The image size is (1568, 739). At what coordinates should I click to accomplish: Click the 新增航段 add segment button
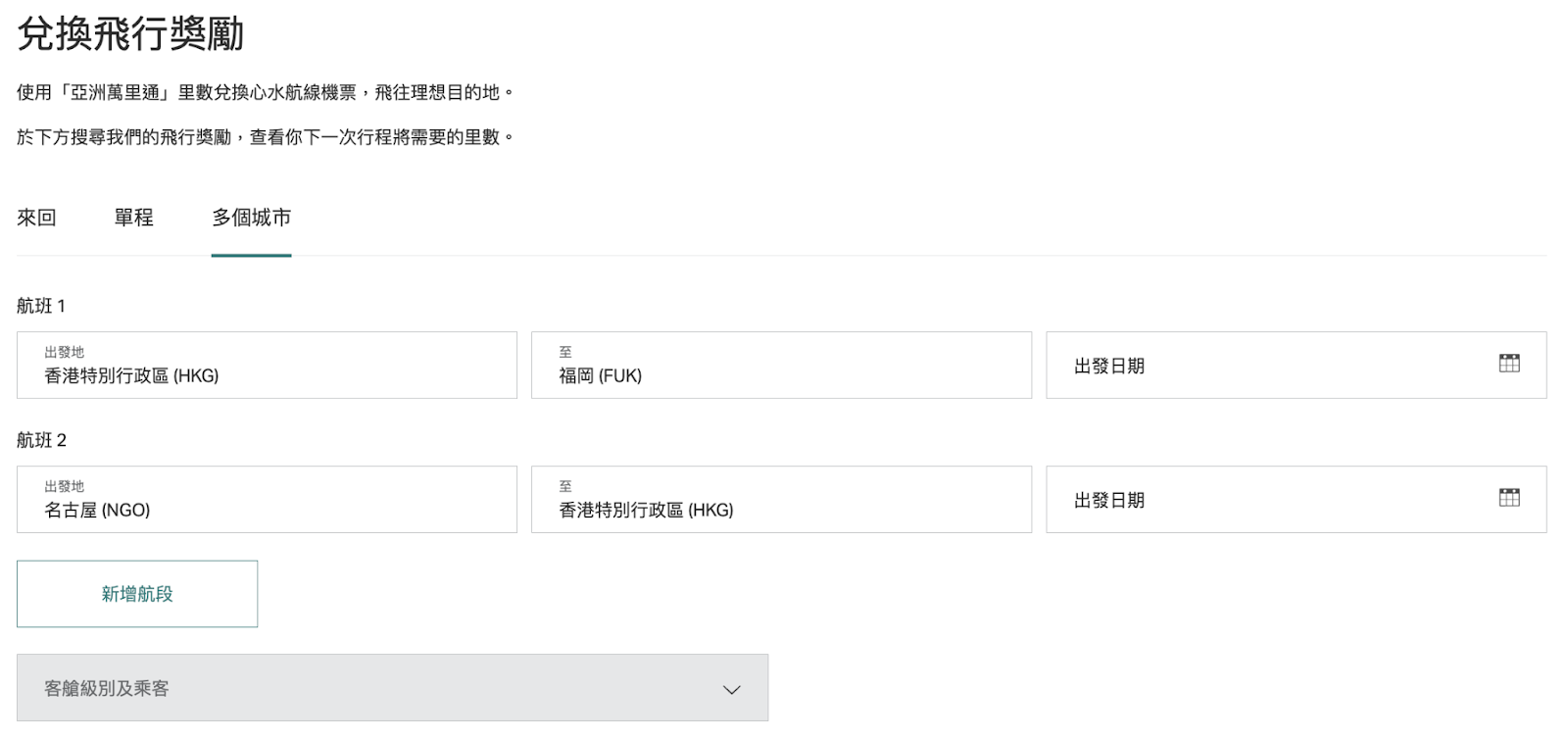[137, 594]
